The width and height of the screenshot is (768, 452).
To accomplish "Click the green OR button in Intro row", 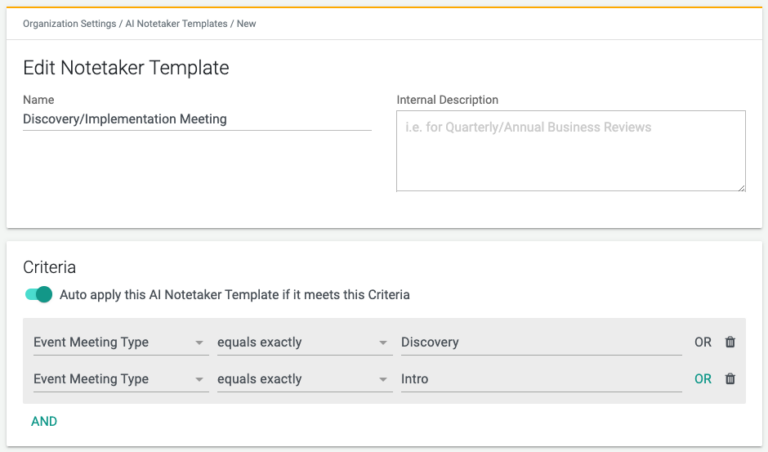I will 702,379.
